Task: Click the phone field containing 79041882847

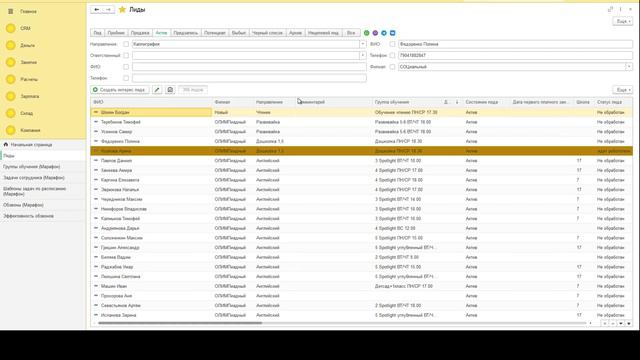Action: (x=515, y=55)
